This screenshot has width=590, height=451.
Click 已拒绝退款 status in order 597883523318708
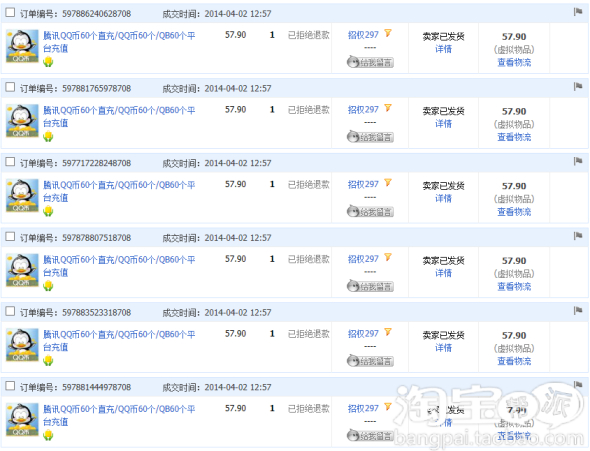click(309, 334)
